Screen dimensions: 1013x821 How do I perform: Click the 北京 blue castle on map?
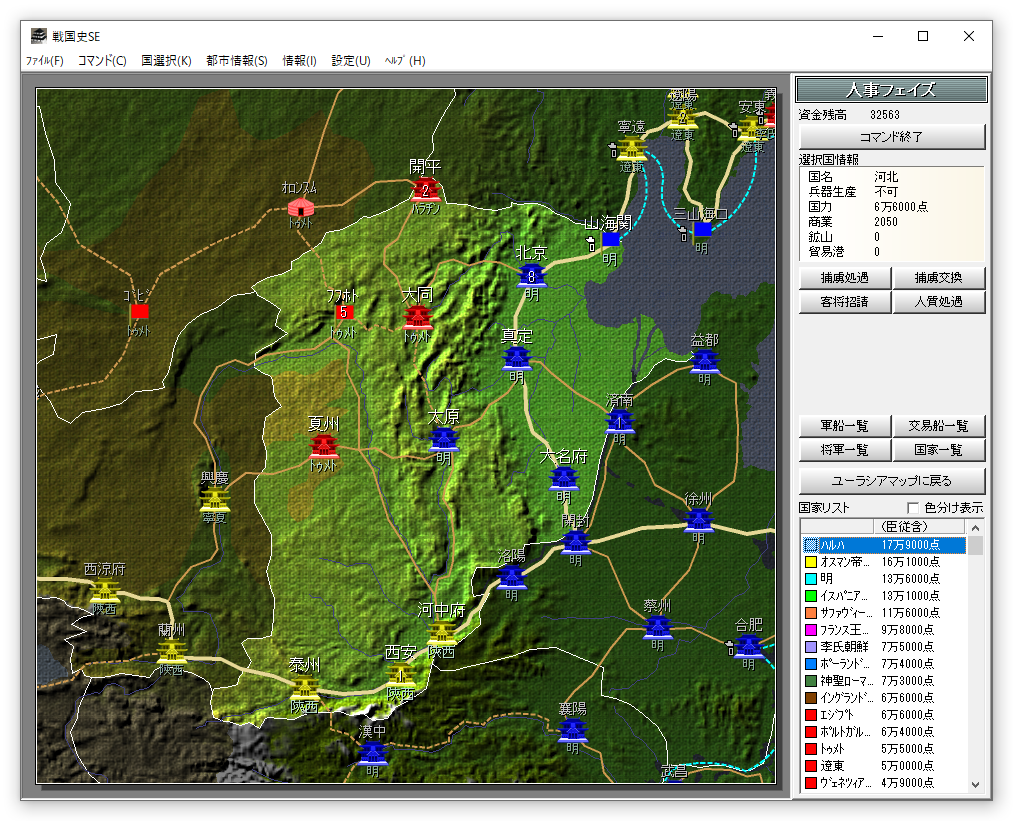tap(532, 276)
